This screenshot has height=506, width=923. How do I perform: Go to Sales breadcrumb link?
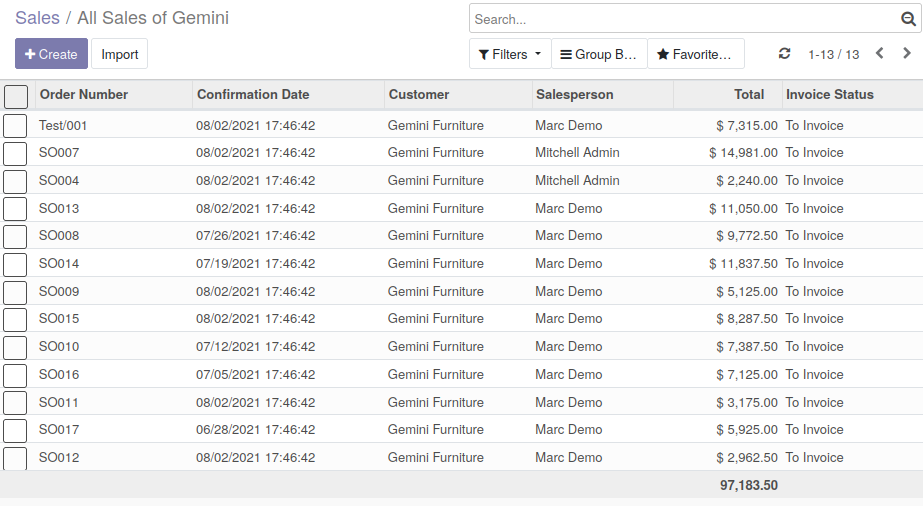pos(37,18)
